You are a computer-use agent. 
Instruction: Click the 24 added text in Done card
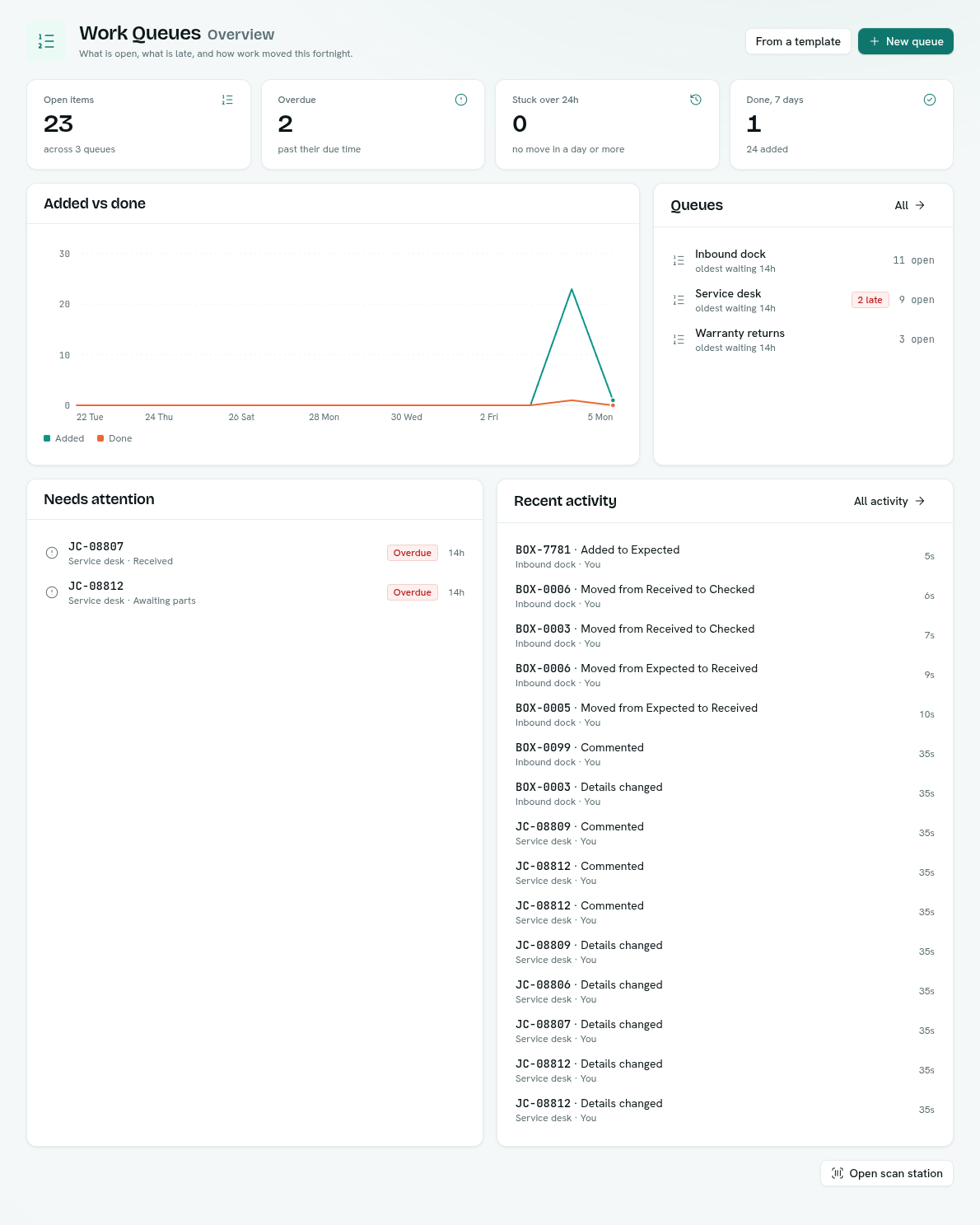coord(767,149)
